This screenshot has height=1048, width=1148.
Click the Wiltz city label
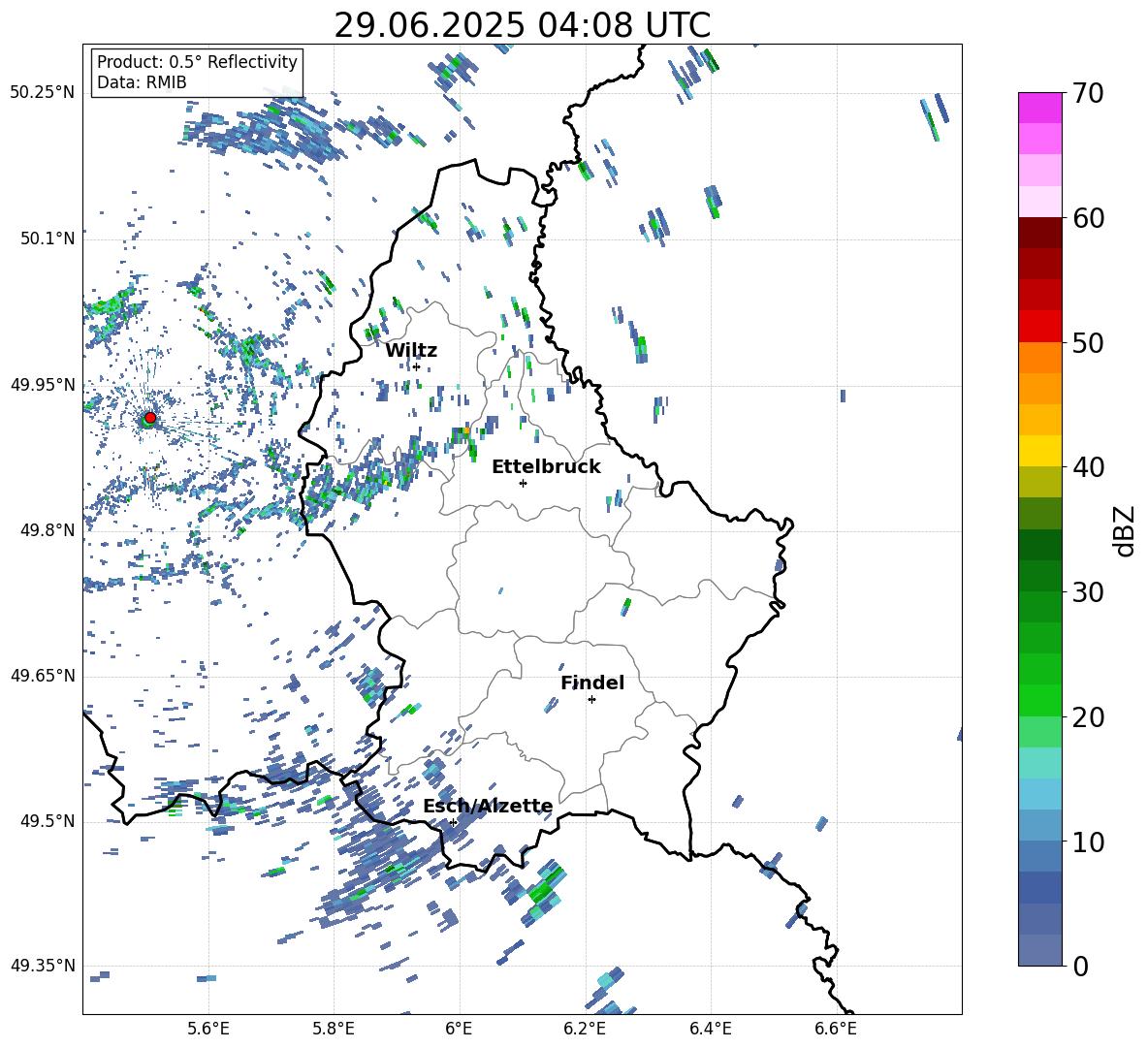click(x=411, y=351)
